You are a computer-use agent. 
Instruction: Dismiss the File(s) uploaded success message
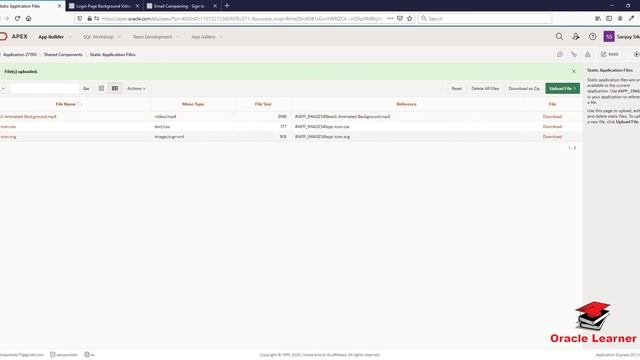573,71
